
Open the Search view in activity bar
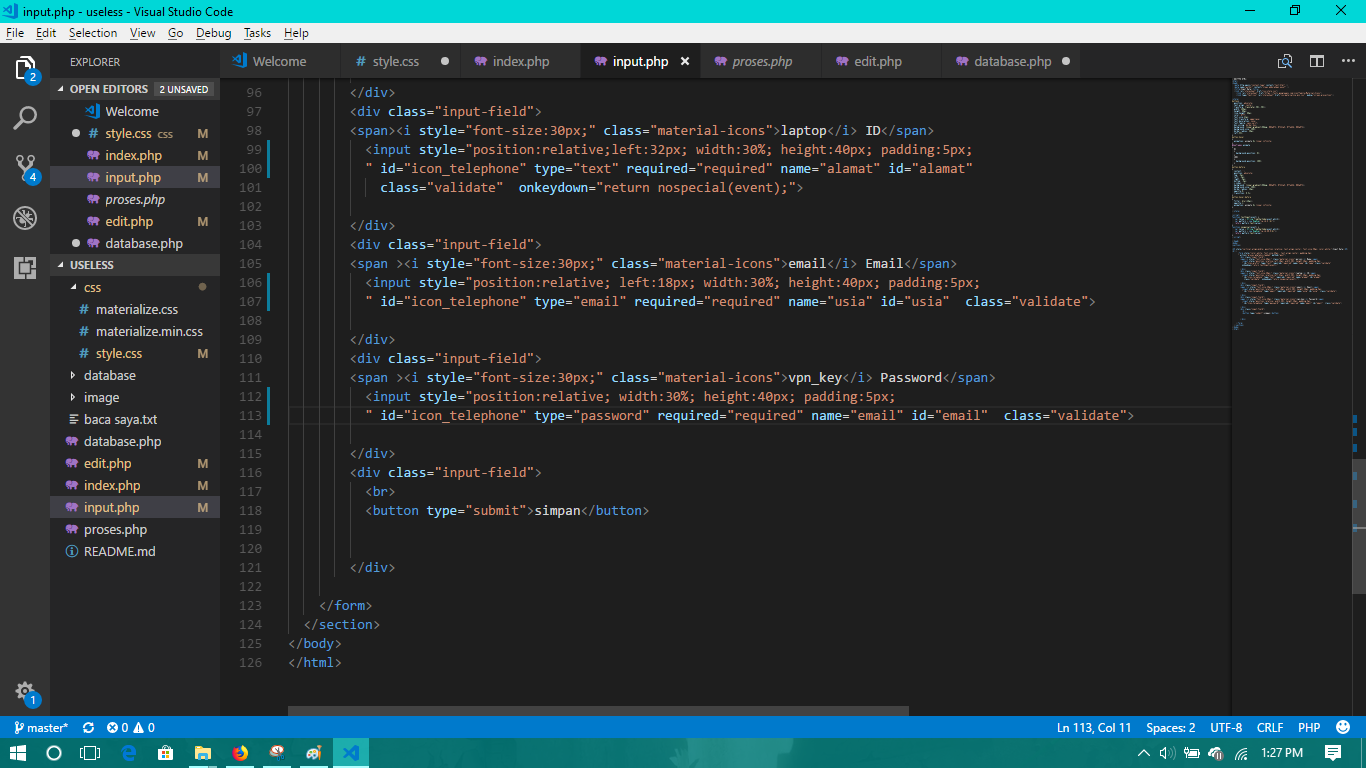coord(25,118)
